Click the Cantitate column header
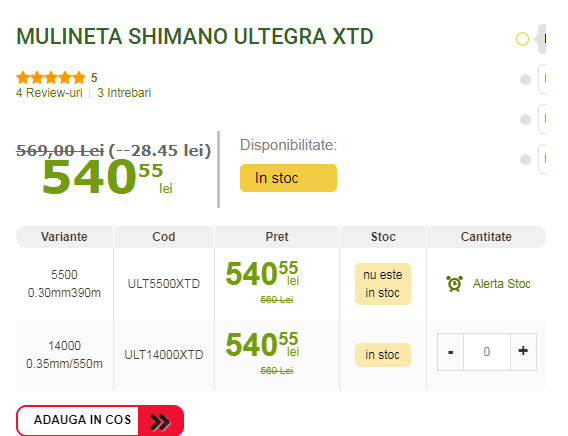Viewport: 568px width, 436px height. [x=486, y=237]
